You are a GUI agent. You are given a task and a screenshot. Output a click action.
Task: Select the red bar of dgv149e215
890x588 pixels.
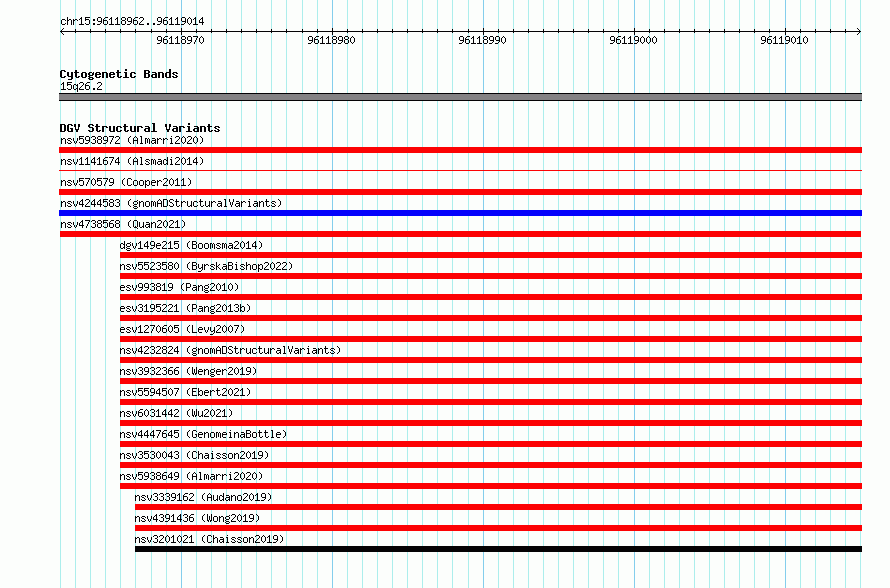click(490, 255)
